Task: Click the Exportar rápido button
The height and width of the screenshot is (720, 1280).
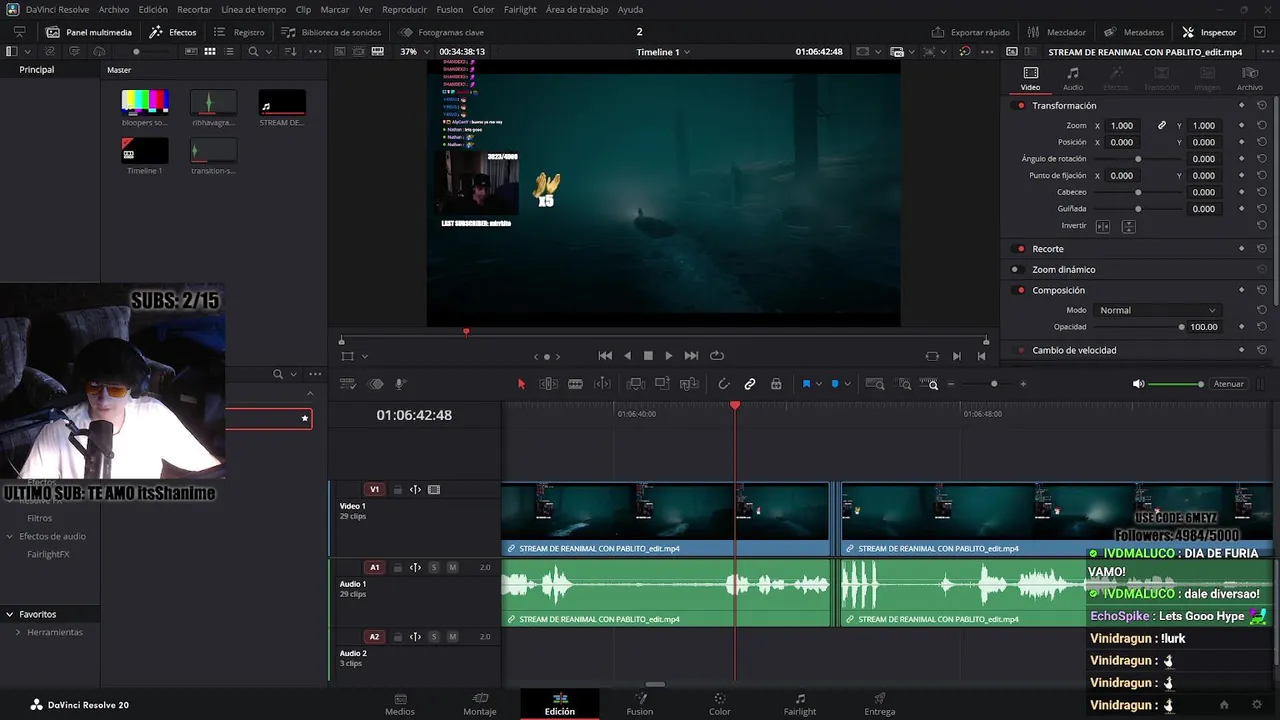Action: coord(970,32)
